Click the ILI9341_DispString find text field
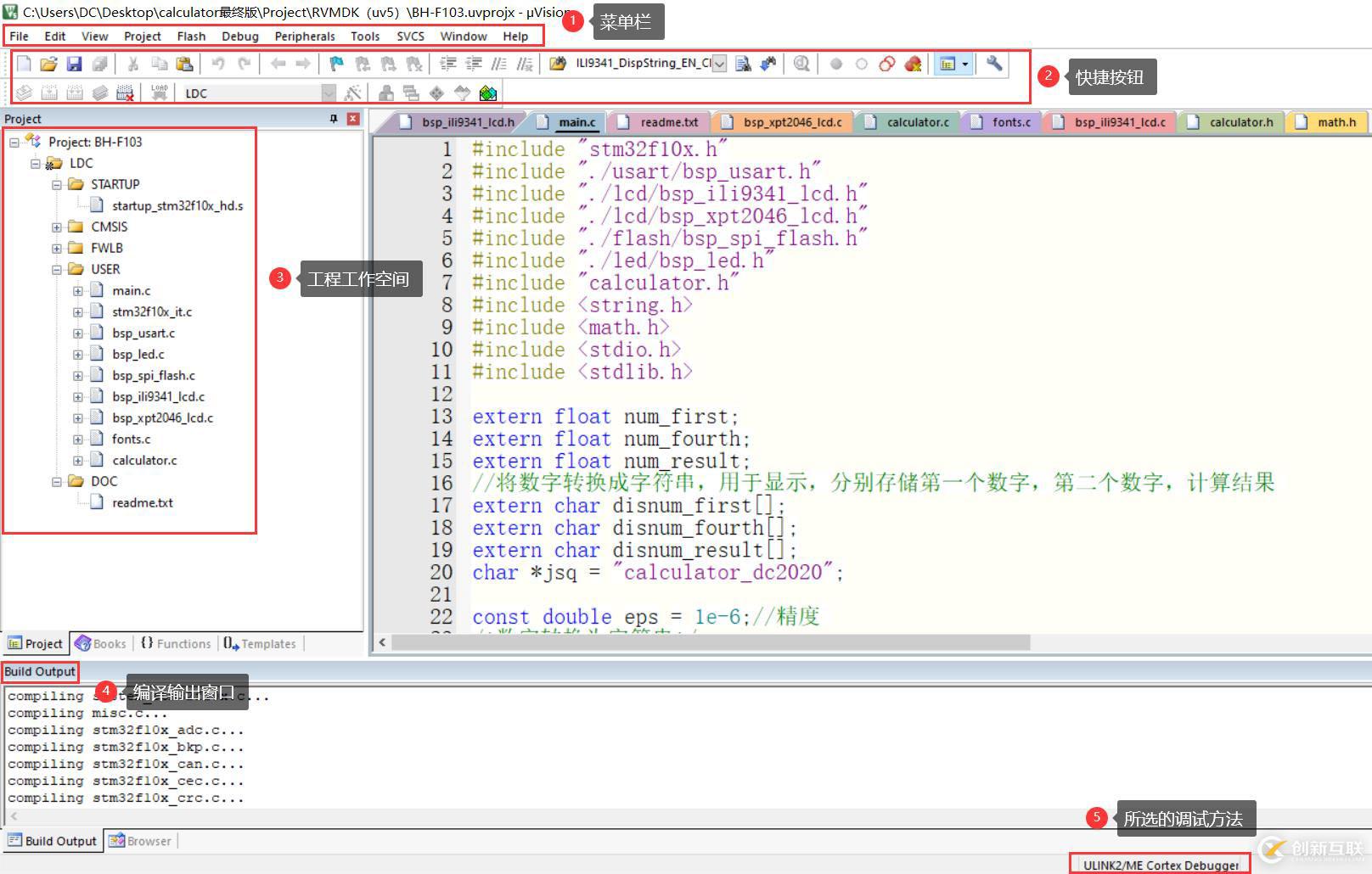 coord(643,64)
